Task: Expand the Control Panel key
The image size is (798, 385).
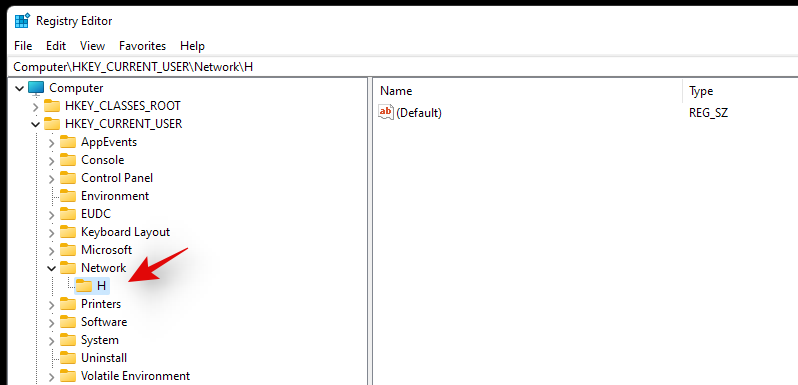Action: click(51, 179)
